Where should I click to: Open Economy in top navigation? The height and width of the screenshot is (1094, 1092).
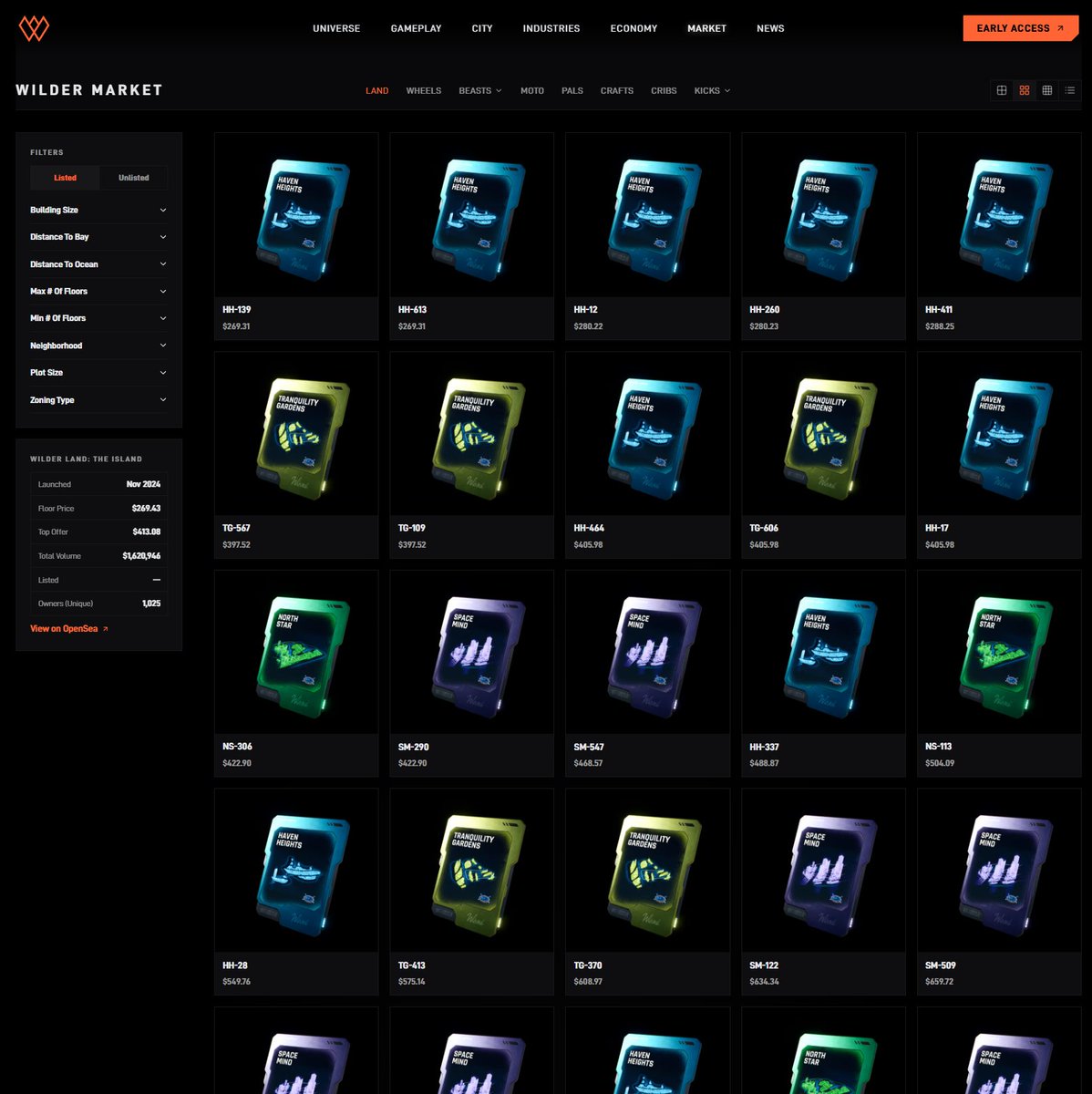(x=634, y=28)
